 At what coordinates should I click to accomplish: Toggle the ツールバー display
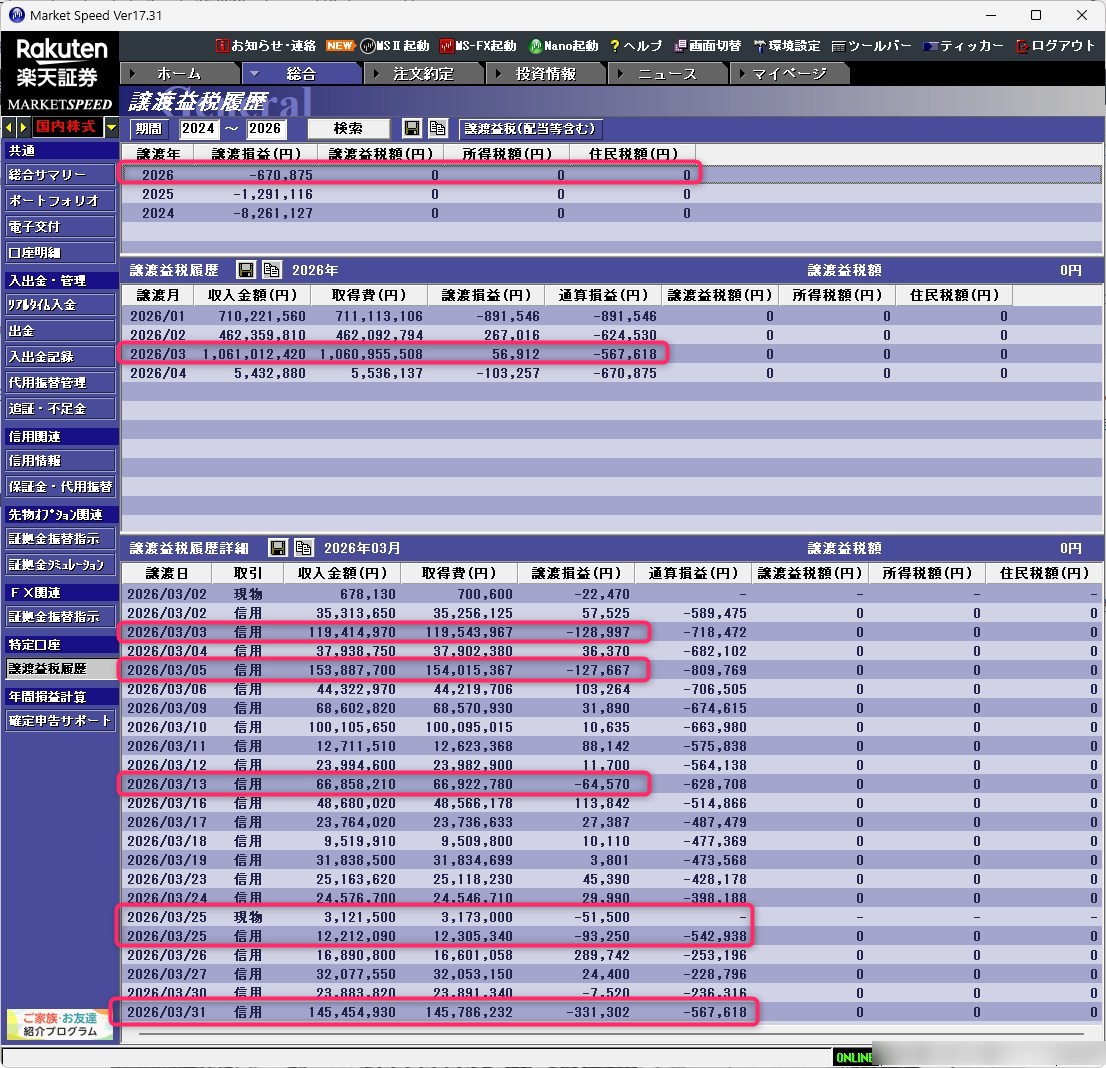click(871, 46)
